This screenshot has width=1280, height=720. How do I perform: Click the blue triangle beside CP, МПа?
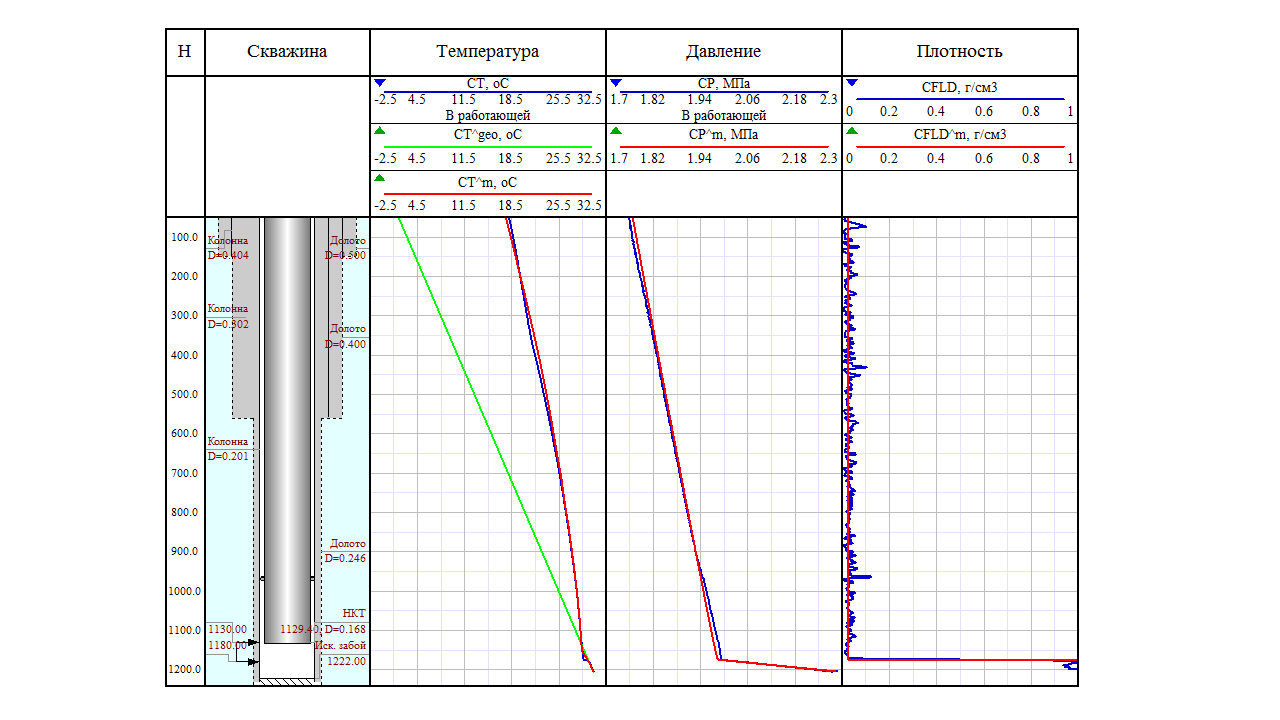[x=616, y=83]
